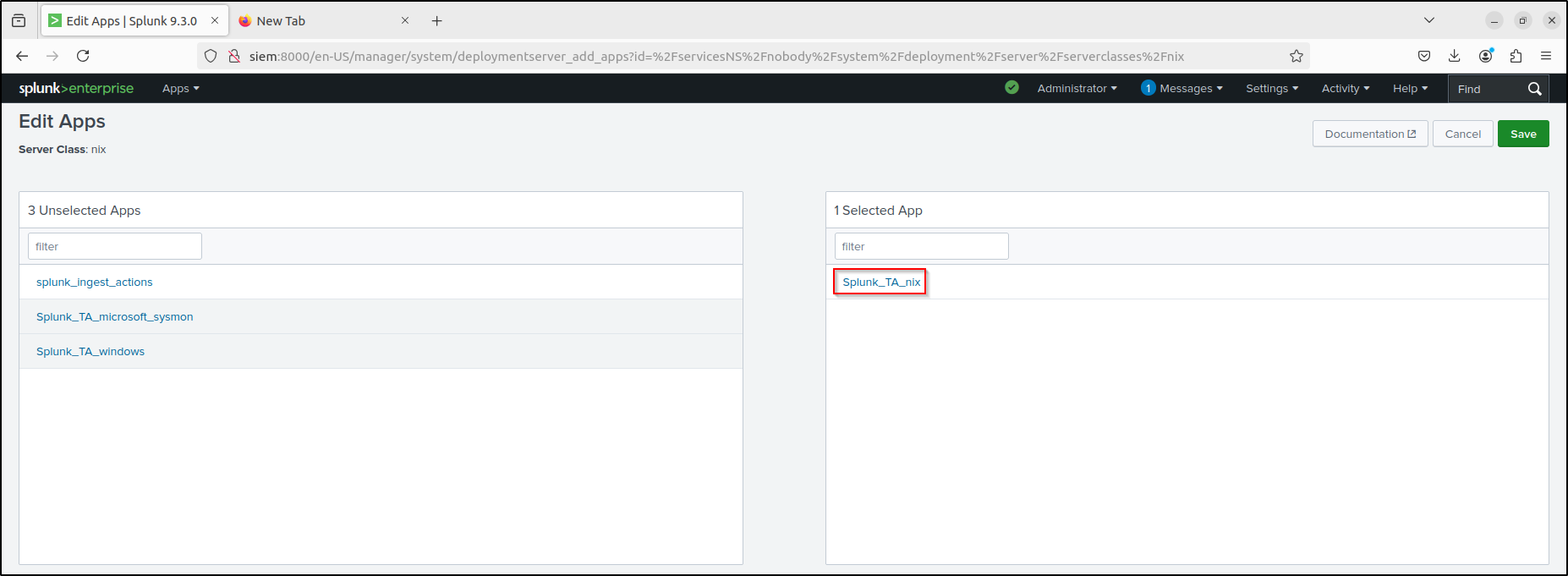The height and width of the screenshot is (576, 1568).
Task: Reload the current page
Action: pos(83,56)
